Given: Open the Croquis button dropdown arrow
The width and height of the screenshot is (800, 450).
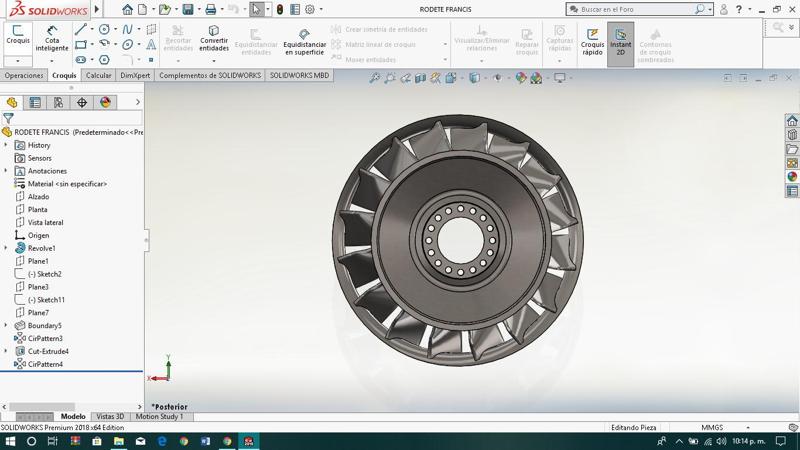Looking at the screenshot, I should coord(18,61).
